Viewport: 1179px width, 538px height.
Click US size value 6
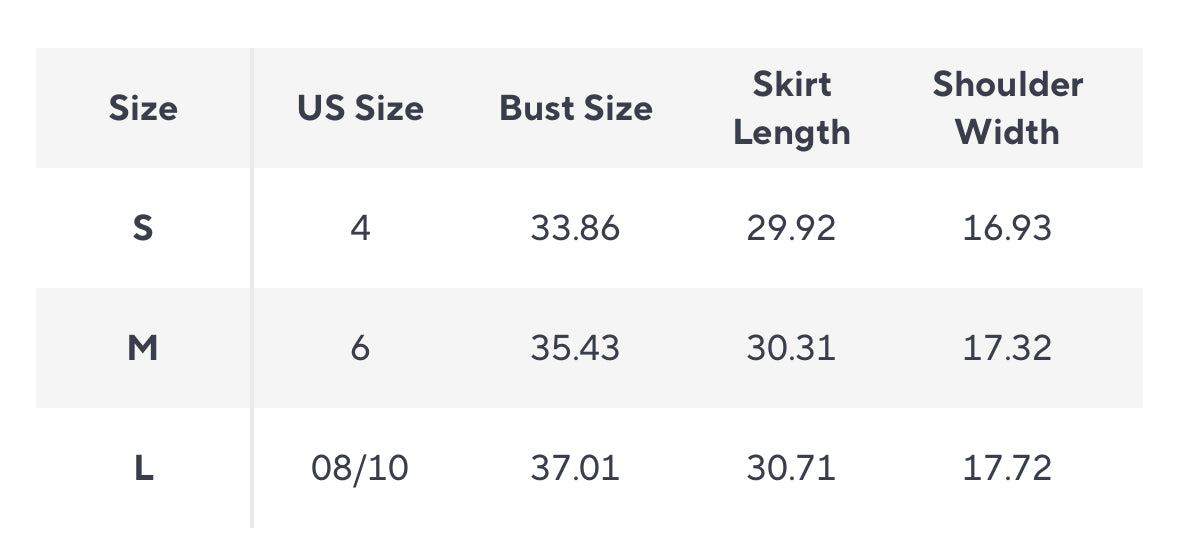(360, 348)
